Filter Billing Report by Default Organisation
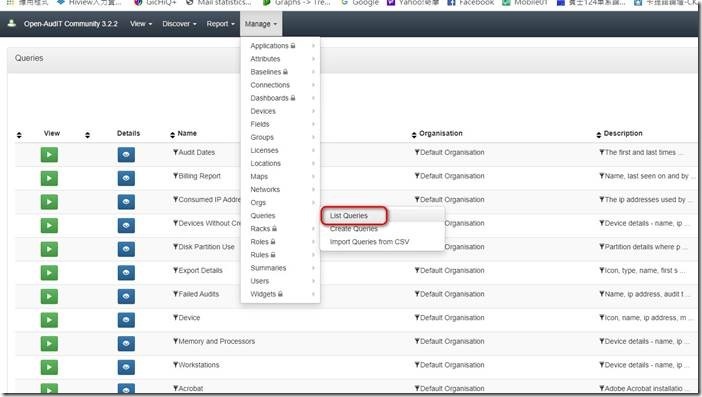 (417, 176)
